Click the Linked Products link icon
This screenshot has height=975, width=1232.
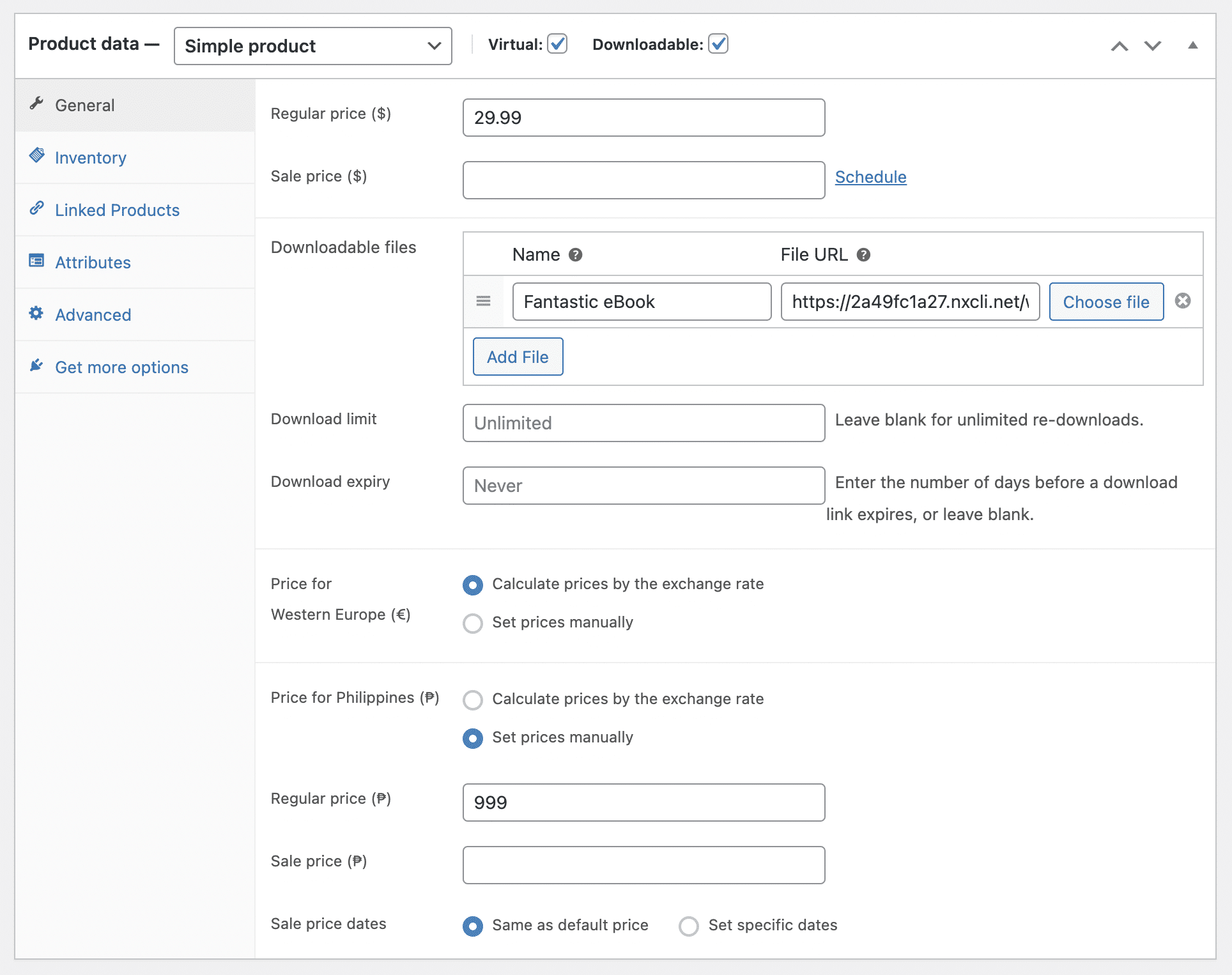(37, 208)
